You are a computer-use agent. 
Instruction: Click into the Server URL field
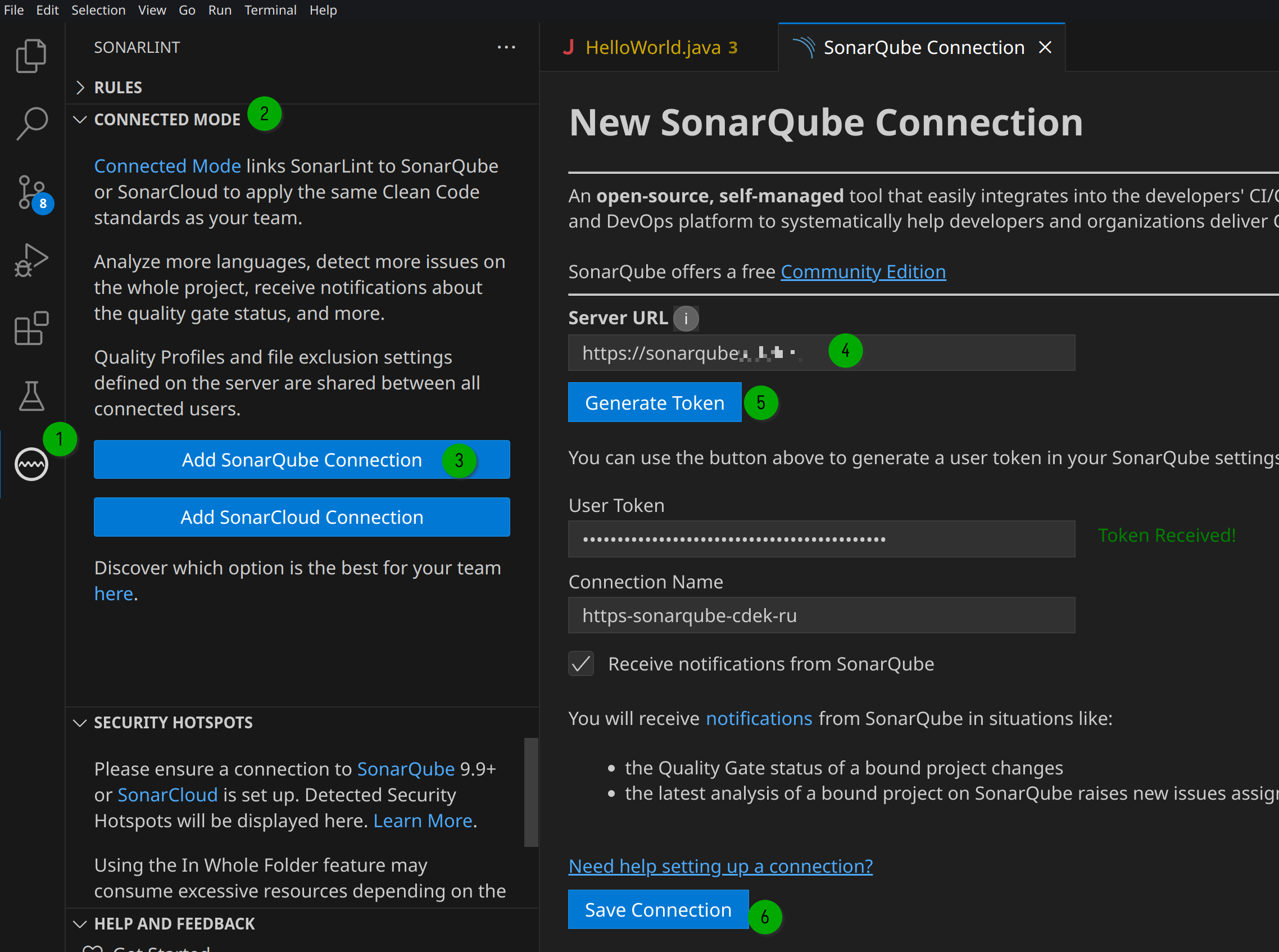[x=822, y=353]
